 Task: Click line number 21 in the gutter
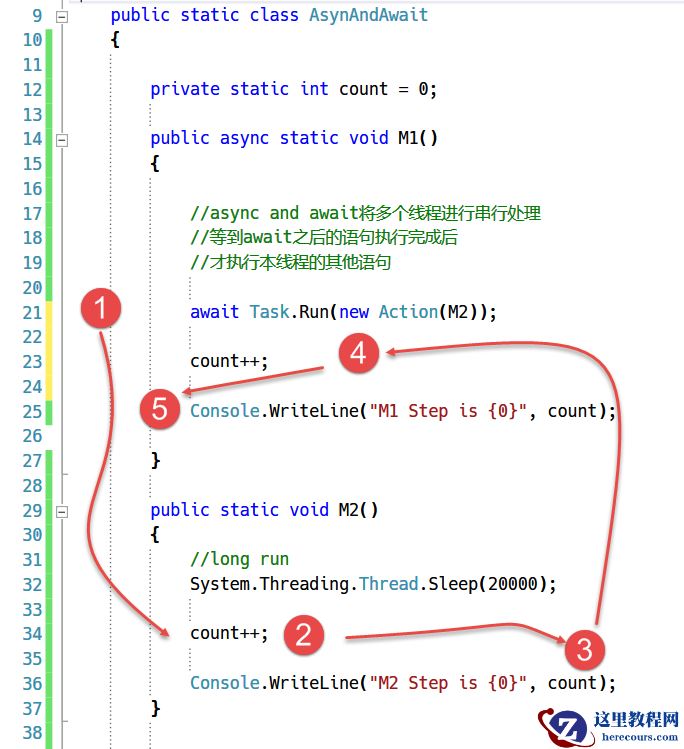(32, 313)
